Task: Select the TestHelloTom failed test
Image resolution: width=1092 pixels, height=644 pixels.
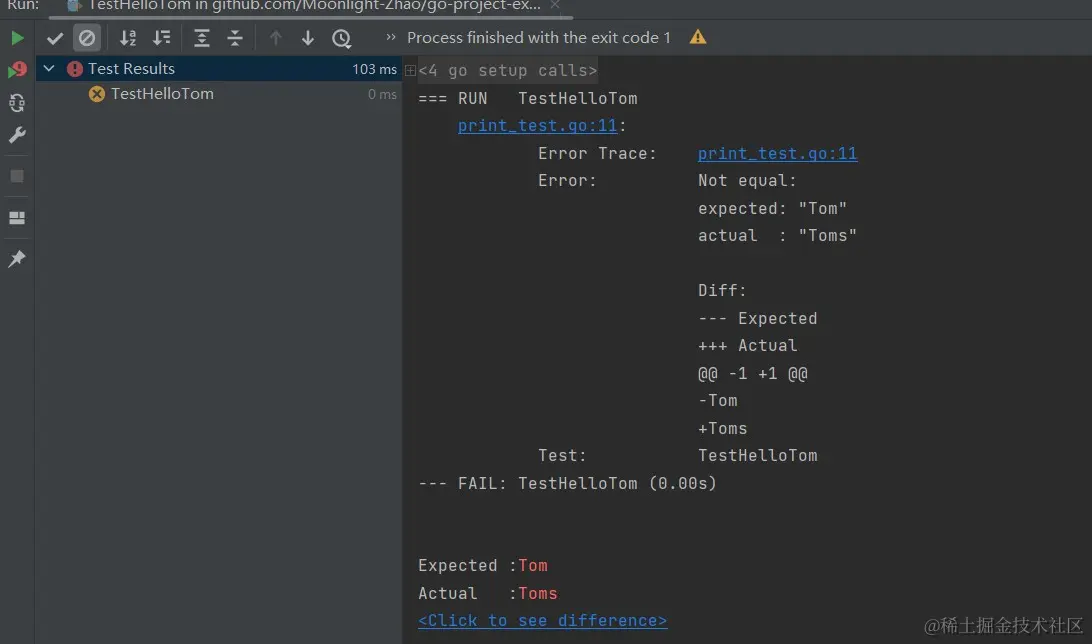Action: click(219, 93)
